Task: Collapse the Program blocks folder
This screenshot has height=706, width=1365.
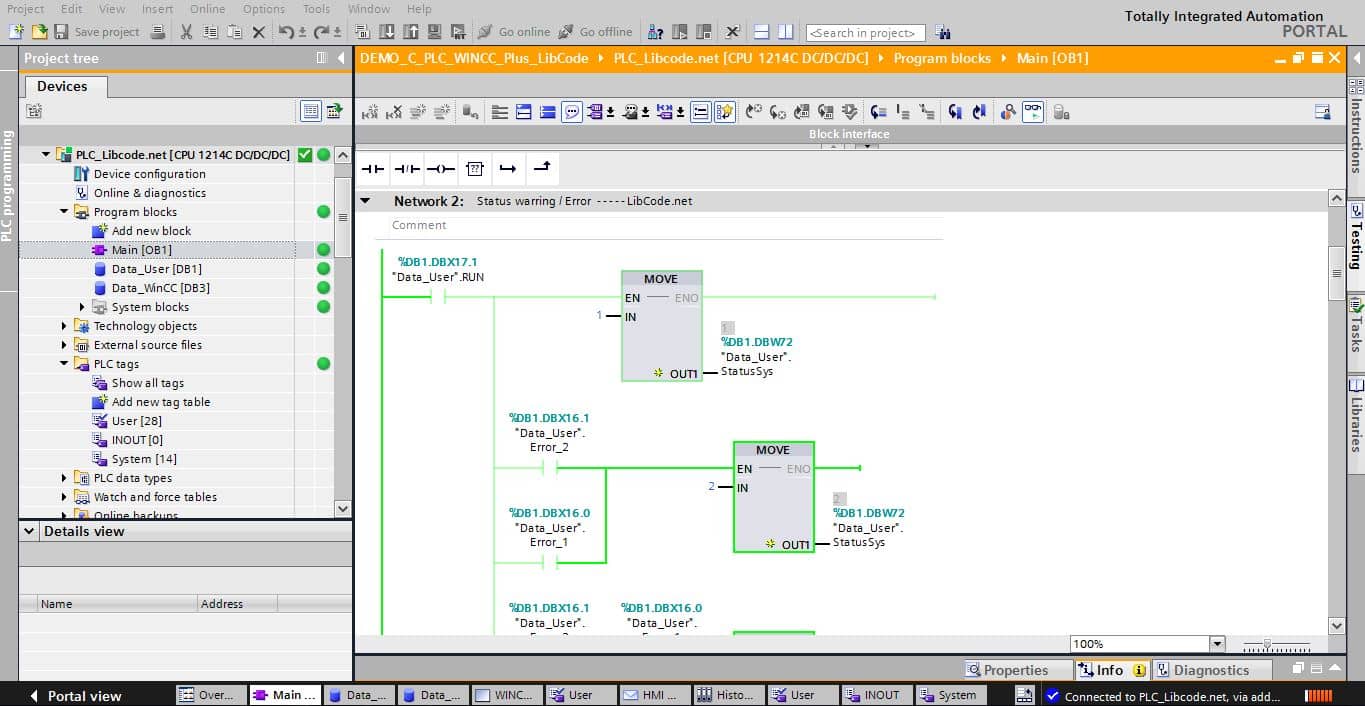Action: pyautogui.click(x=64, y=212)
